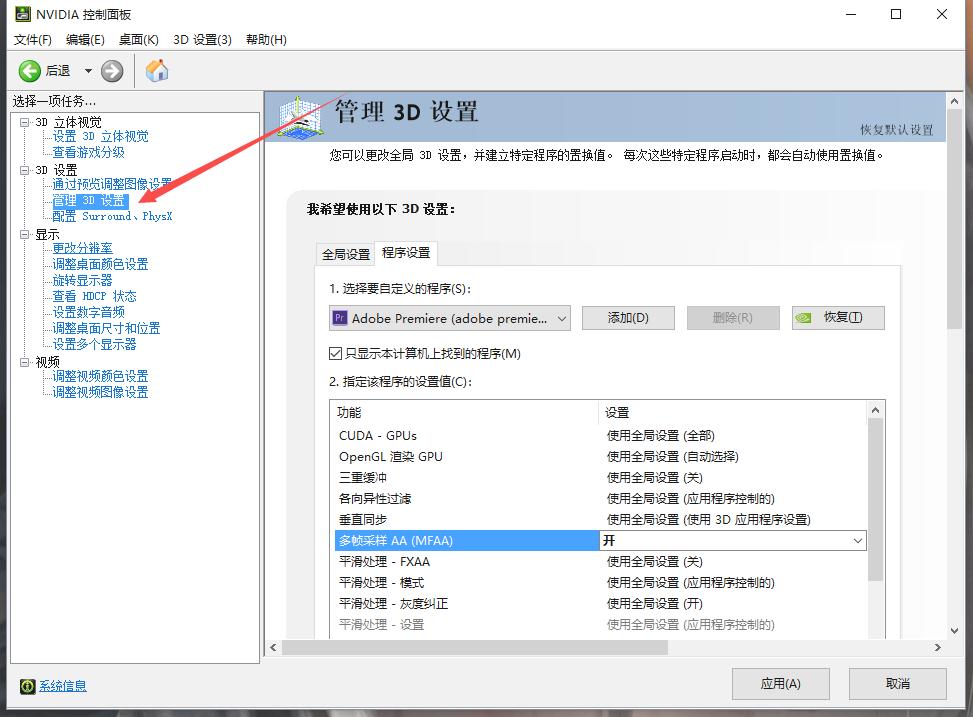Click 恢复默认设置 link
973x717 pixels.
[897, 130]
